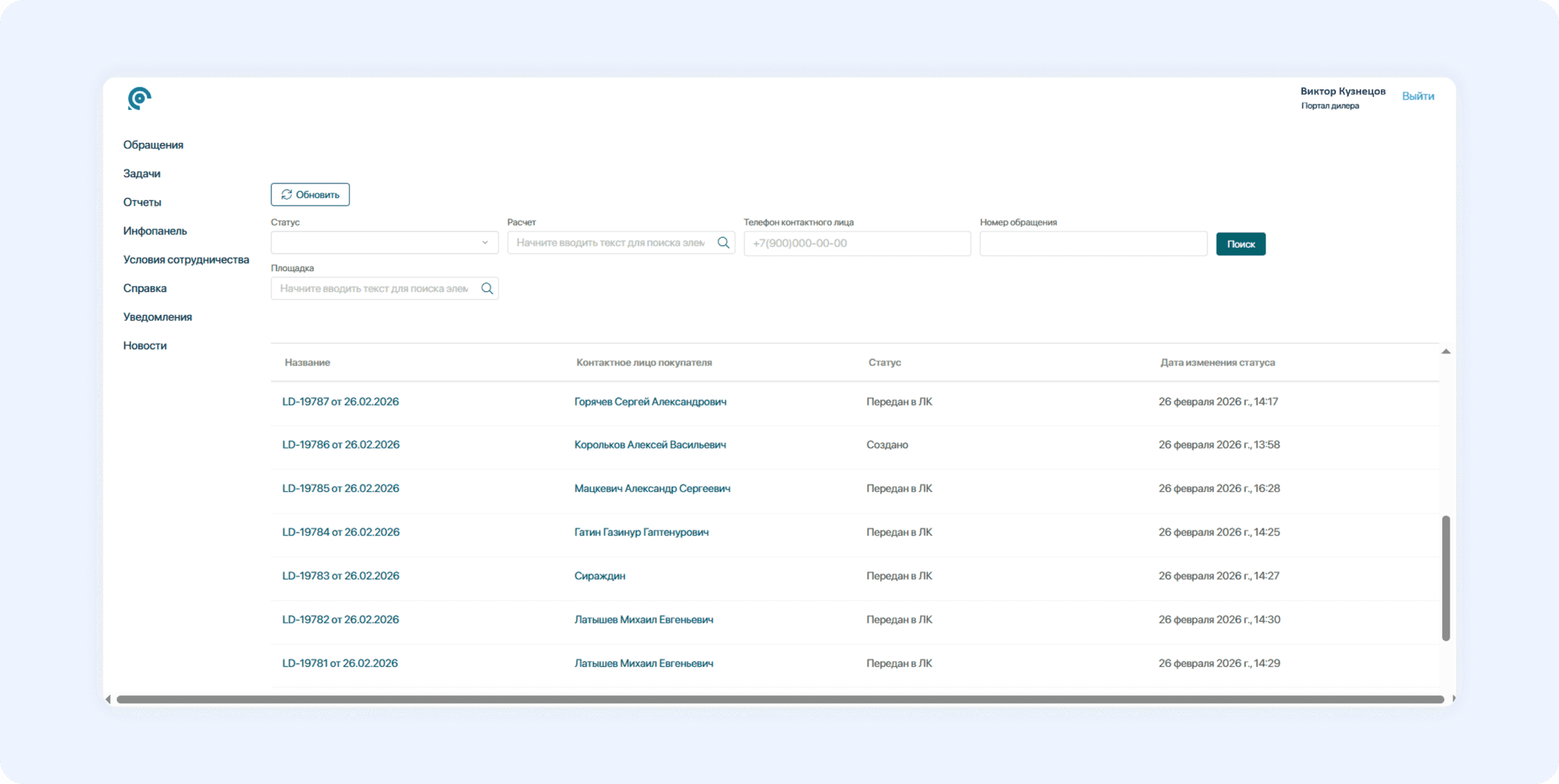Click the search magnifier in Расчет field
1559x784 pixels.
[723, 243]
